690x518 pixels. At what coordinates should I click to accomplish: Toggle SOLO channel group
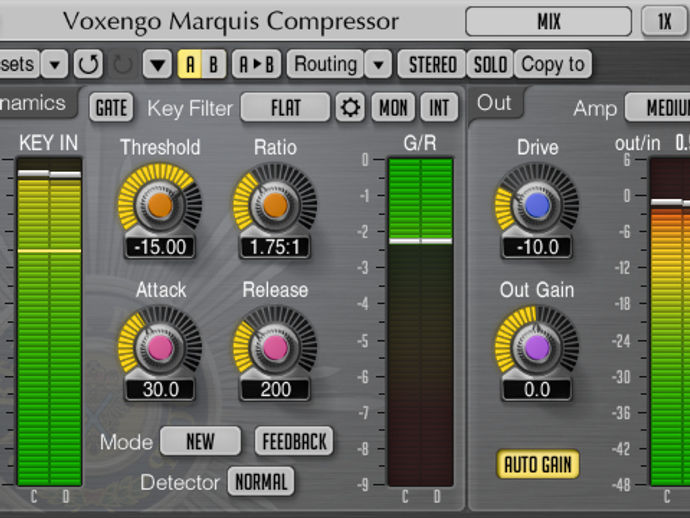490,64
